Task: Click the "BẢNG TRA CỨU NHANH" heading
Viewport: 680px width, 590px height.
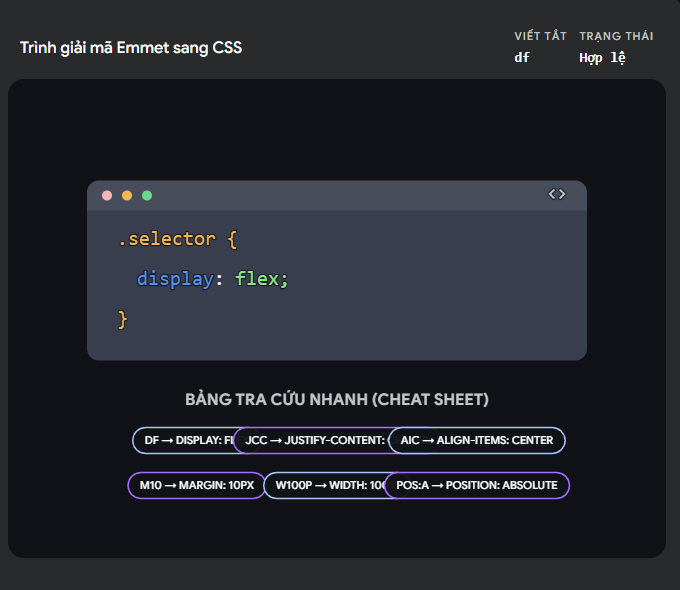Action: point(337,400)
